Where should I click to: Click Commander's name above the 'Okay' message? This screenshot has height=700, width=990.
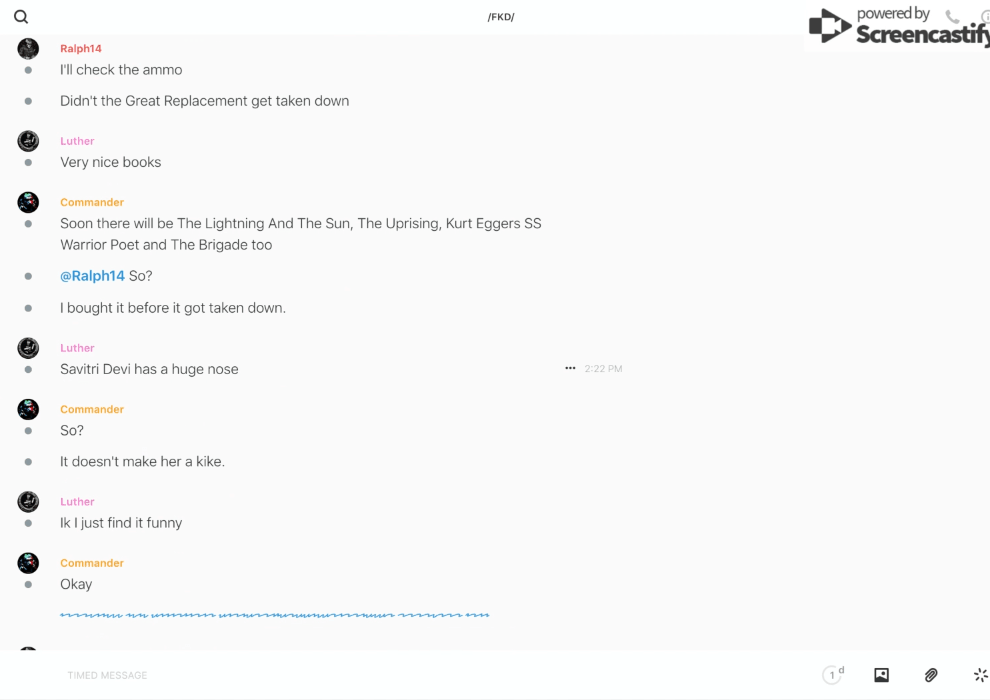click(x=92, y=563)
